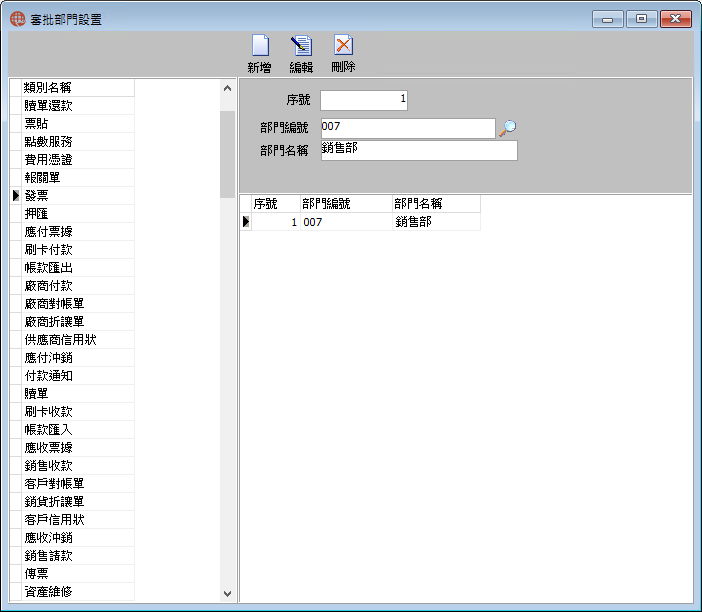702x612 pixels.
Task: Select 廠商對帳單 category row
Action: [78, 304]
